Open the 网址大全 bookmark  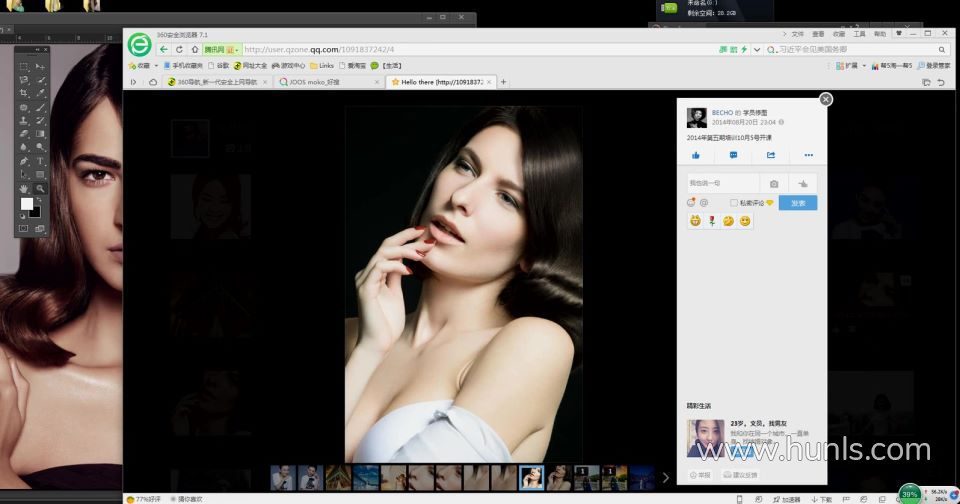[250, 66]
